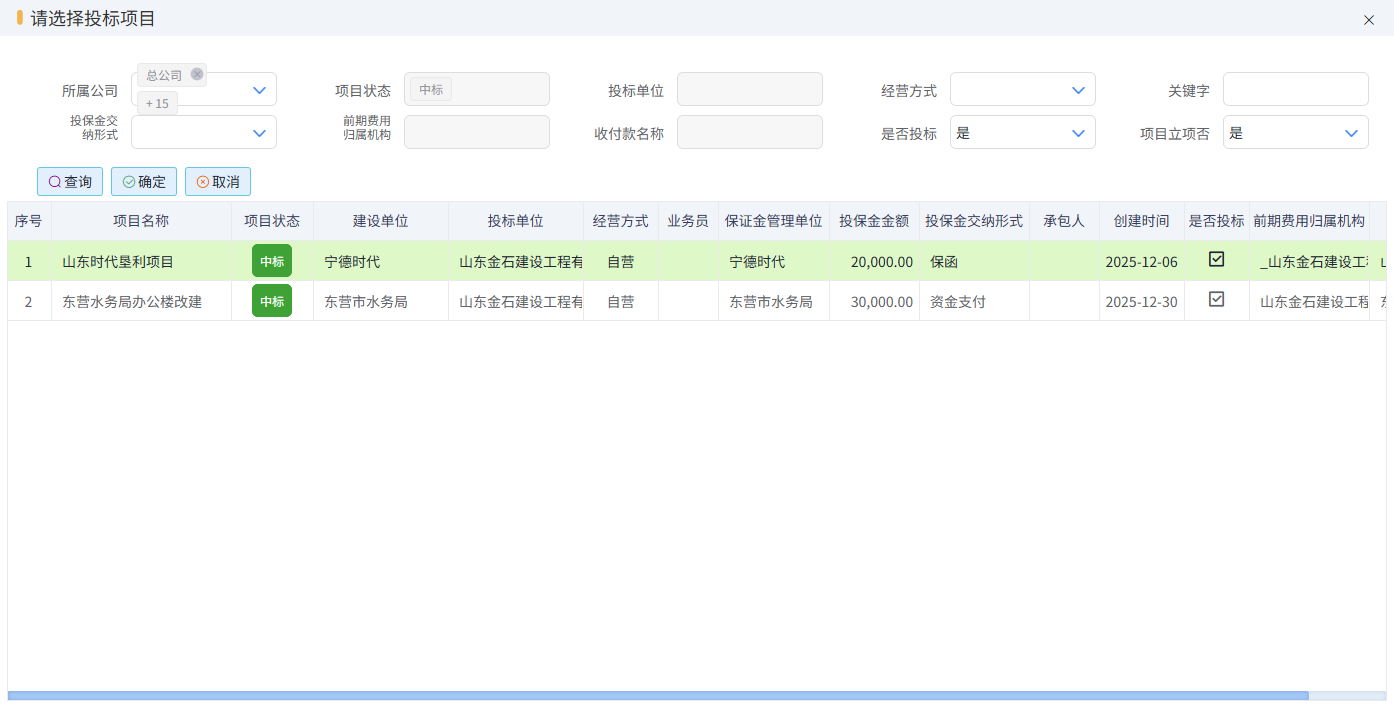Click the 项目名称 column header
Image resolution: width=1394 pixels, height=708 pixels.
click(141, 221)
